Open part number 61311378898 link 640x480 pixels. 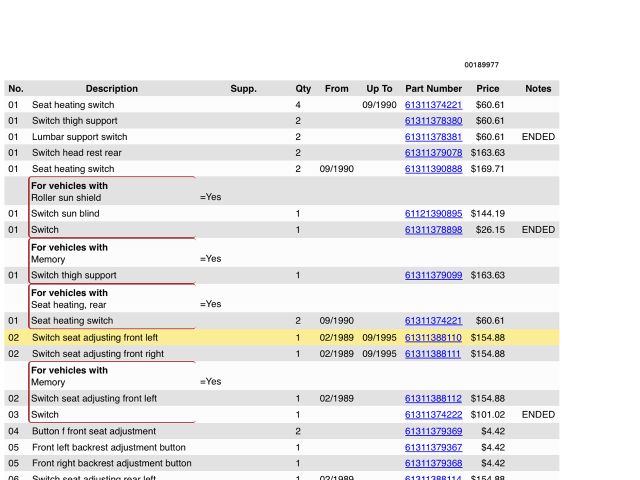(x=433, y=230)
